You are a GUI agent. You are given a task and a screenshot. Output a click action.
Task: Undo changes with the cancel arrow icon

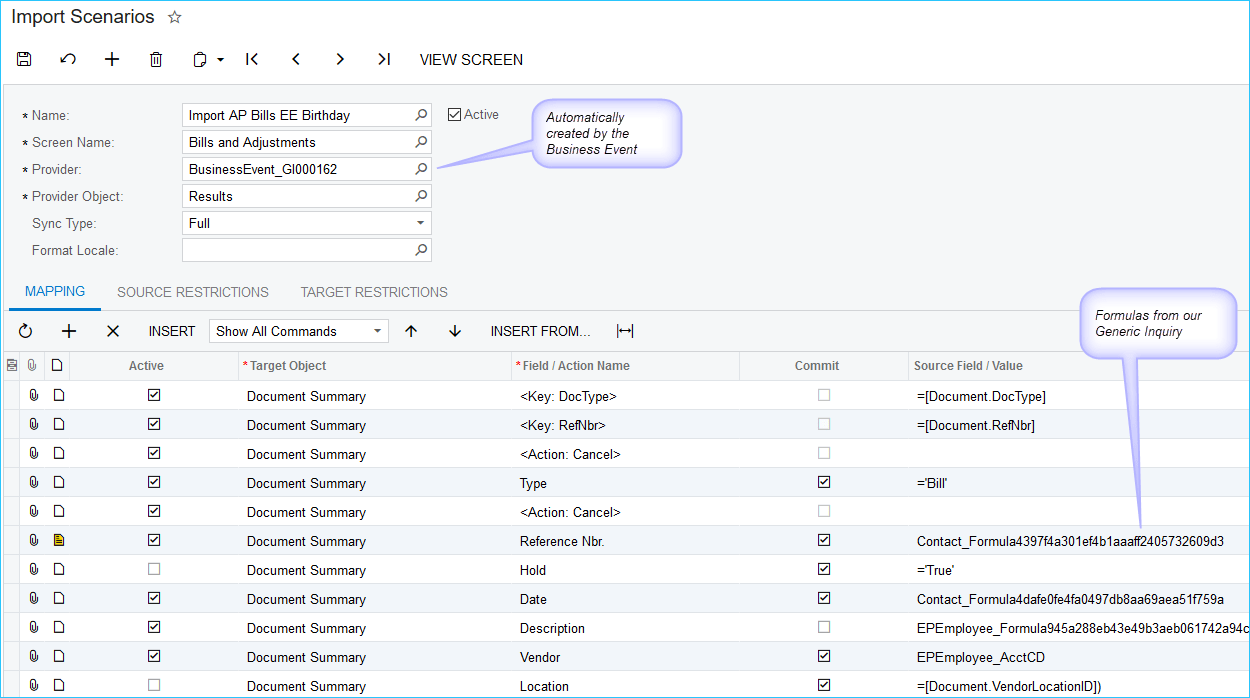68,59
